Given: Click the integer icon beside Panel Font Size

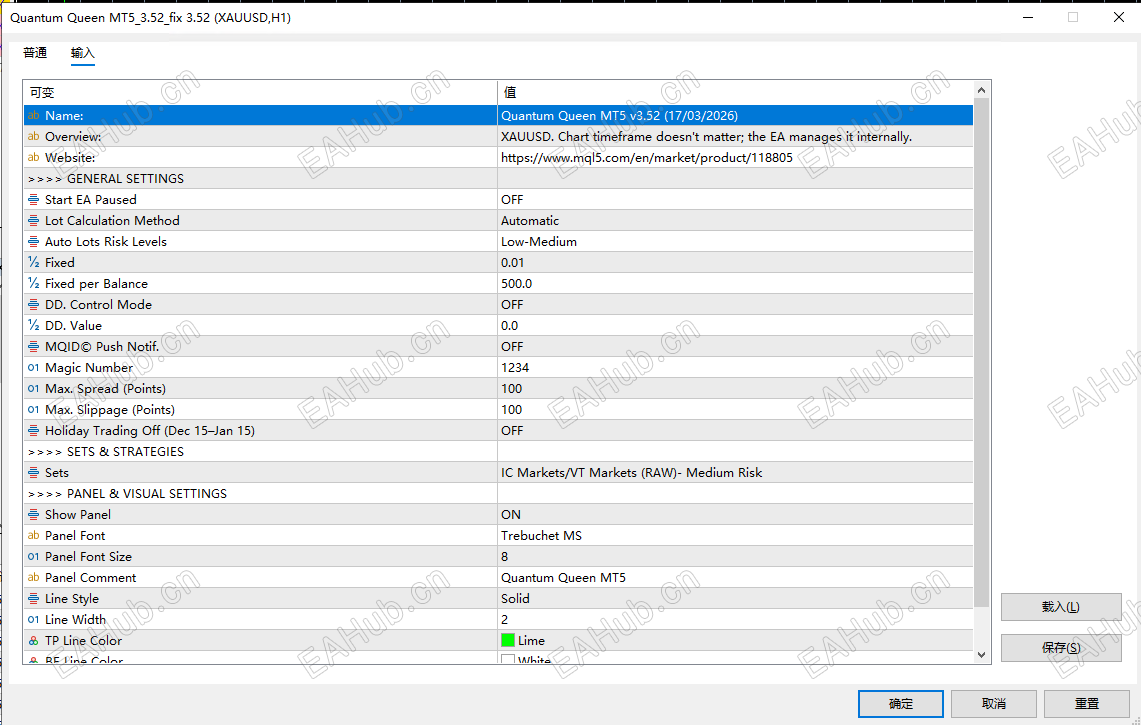Looking at the screenshot, I should click(33, 557).
